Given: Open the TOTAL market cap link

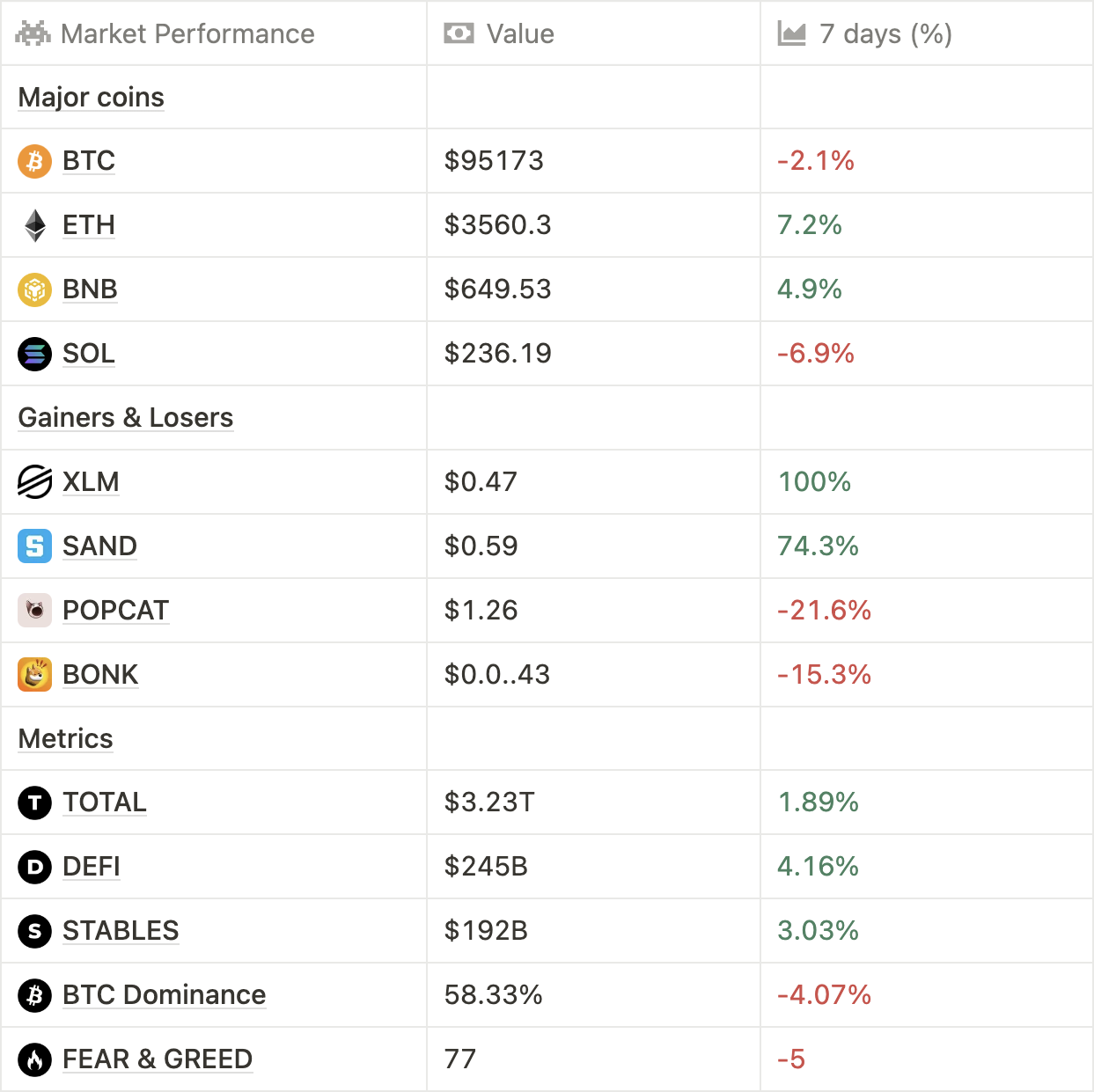Looking at the screenshot, I should (x=105, y=803).
